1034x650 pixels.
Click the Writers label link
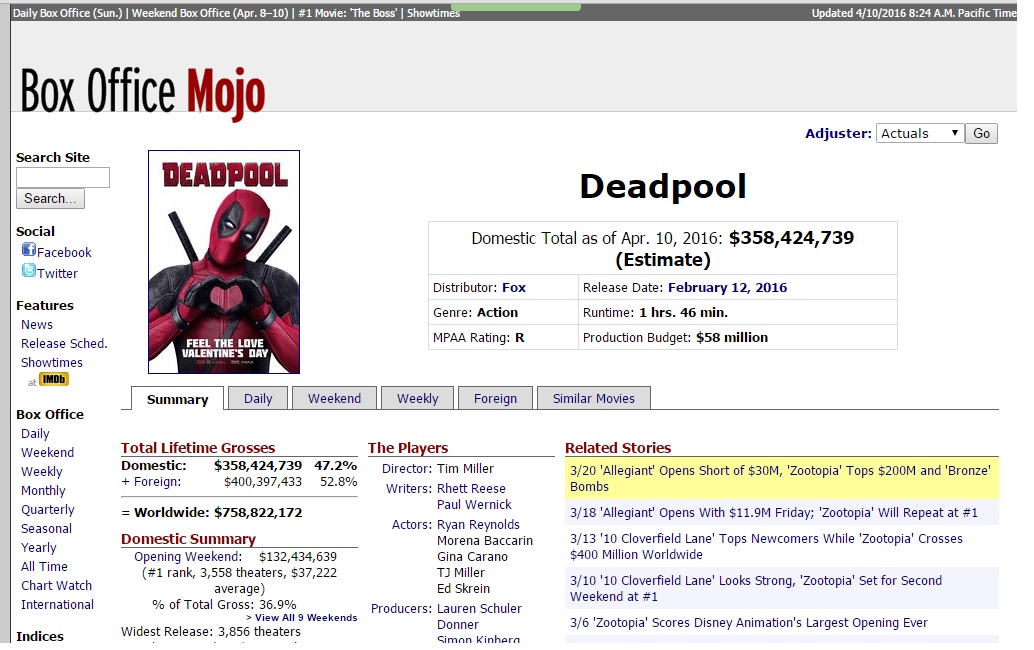coord(409,488)
